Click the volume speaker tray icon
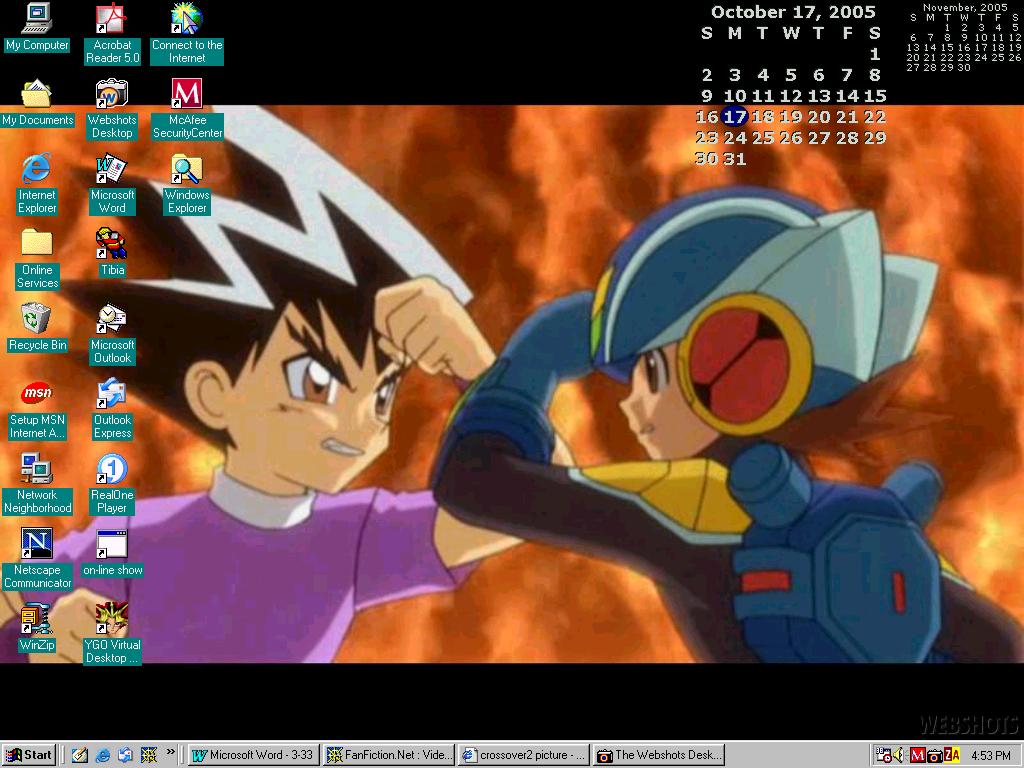 click(900, 756)
